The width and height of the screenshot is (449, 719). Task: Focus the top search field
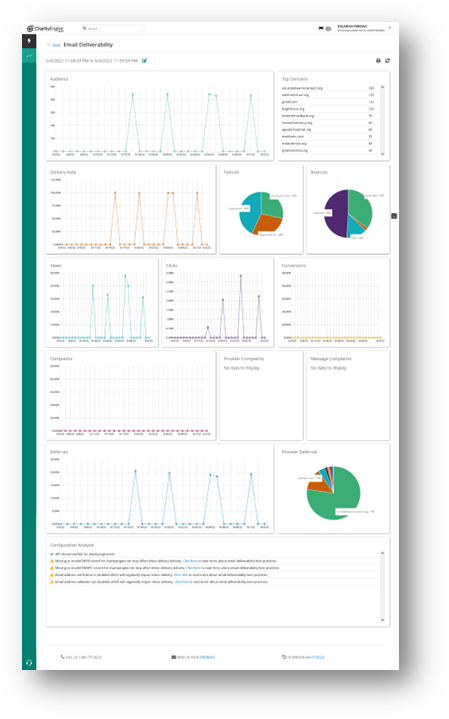[112, 28]
